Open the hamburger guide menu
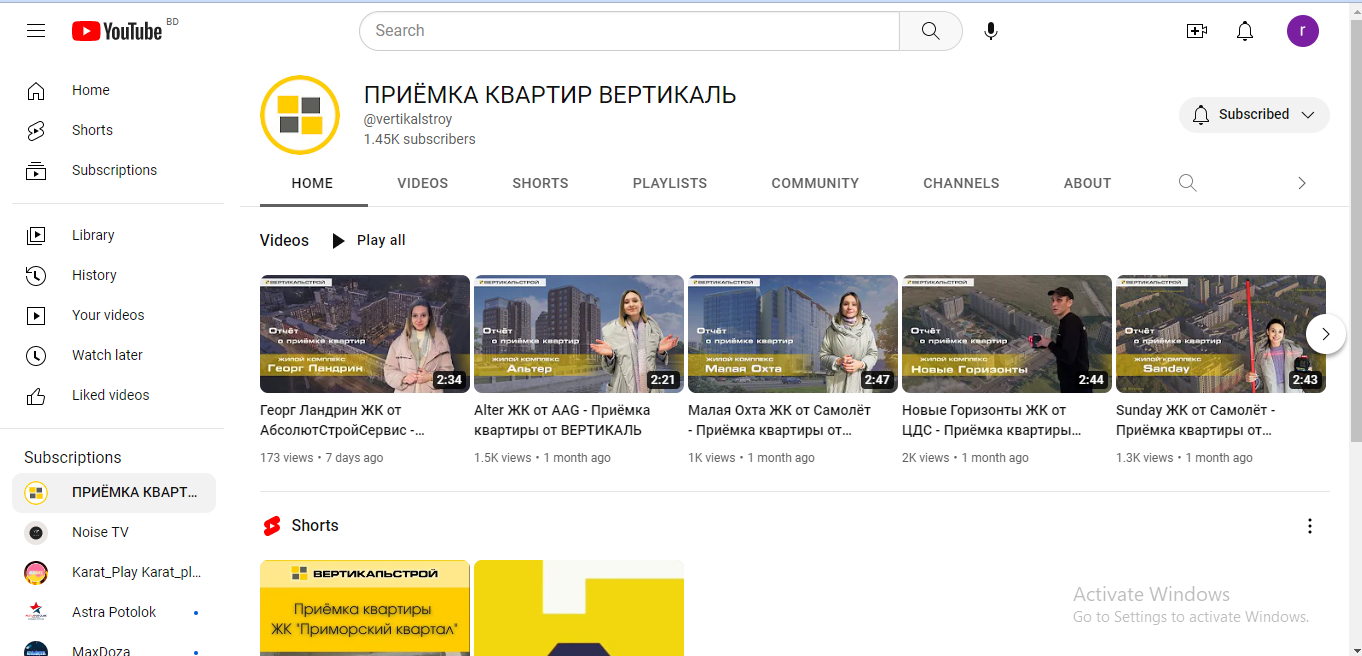The width and height of the screenshot is (1362, 656). pos(36,31)
